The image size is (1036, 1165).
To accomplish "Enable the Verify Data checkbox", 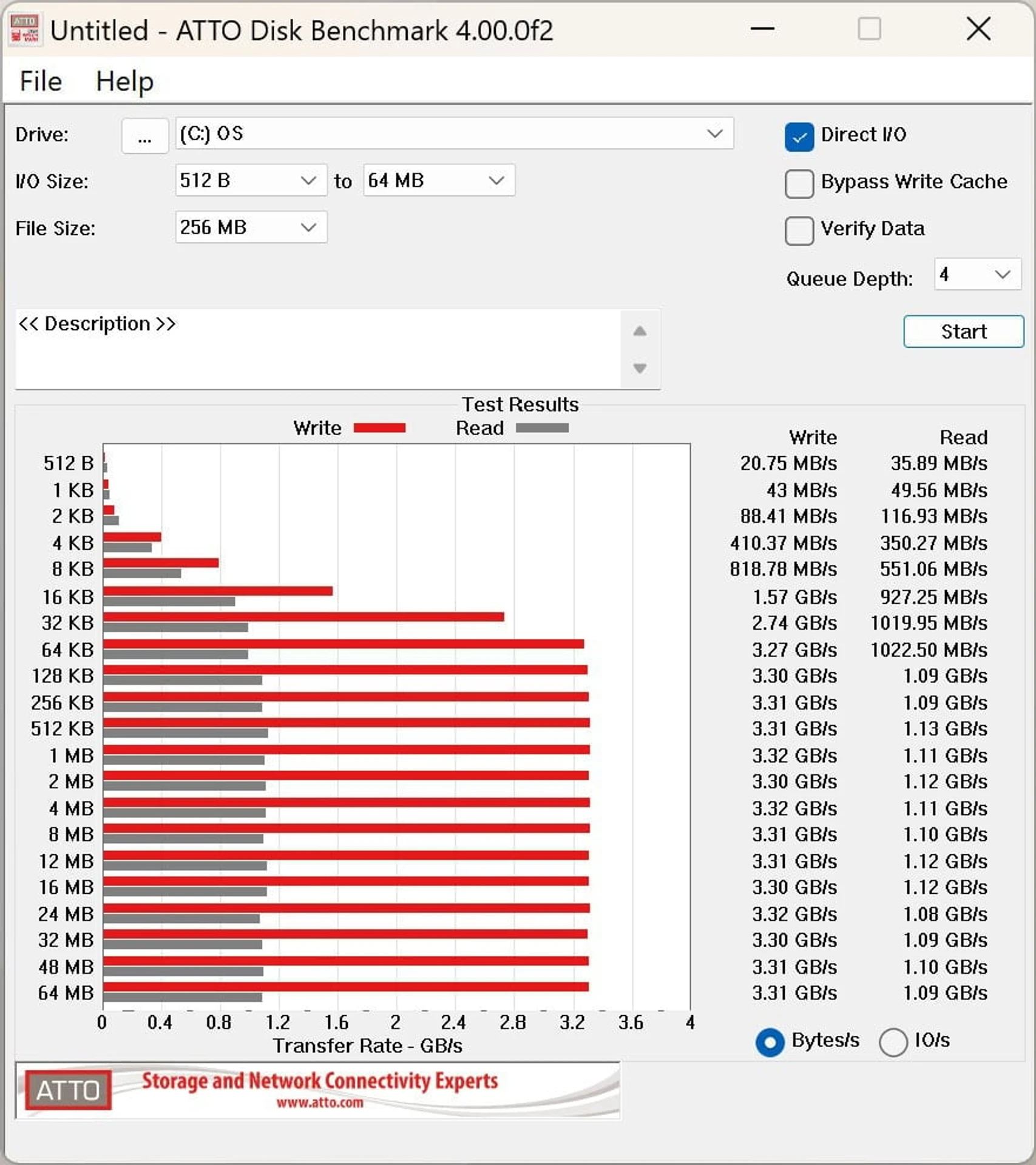I will [799, 231].
